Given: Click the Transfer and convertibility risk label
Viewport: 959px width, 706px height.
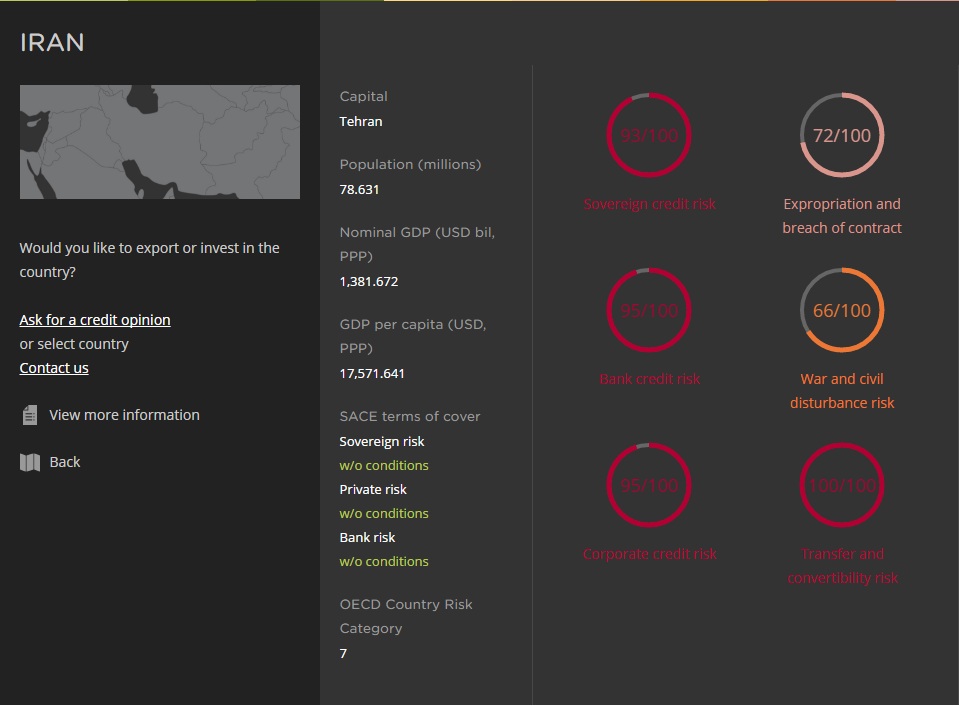Looking at the screenshot, I should pyautogui.click(x=842, y=566).
